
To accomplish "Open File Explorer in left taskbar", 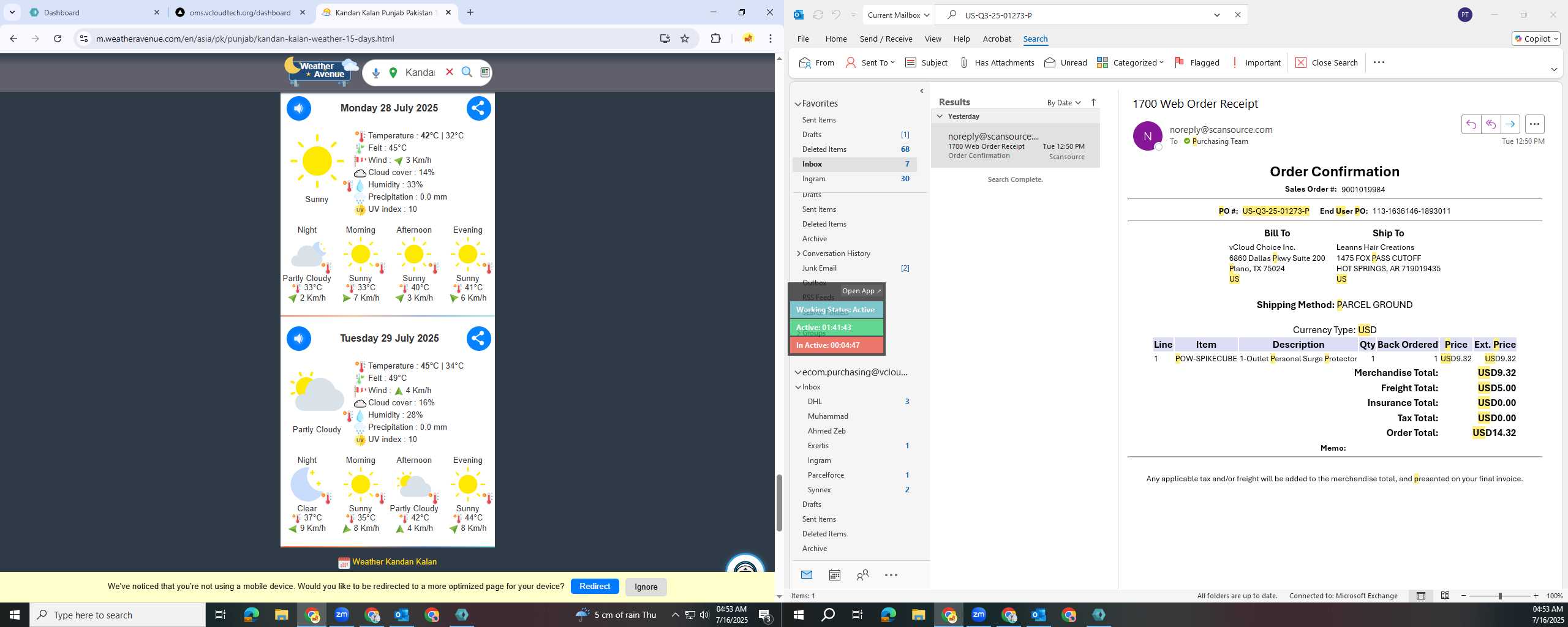I will 281,615.
